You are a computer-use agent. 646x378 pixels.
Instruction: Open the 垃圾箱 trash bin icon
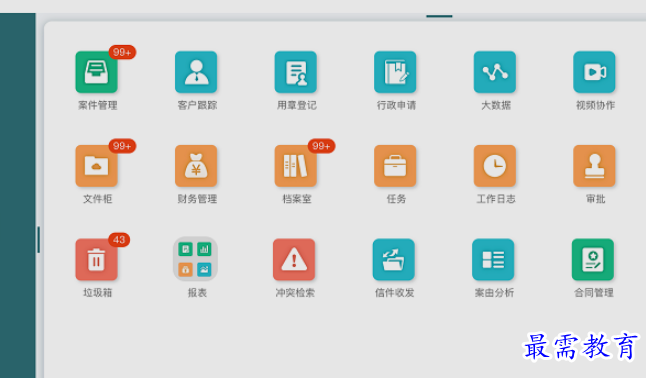96,260
